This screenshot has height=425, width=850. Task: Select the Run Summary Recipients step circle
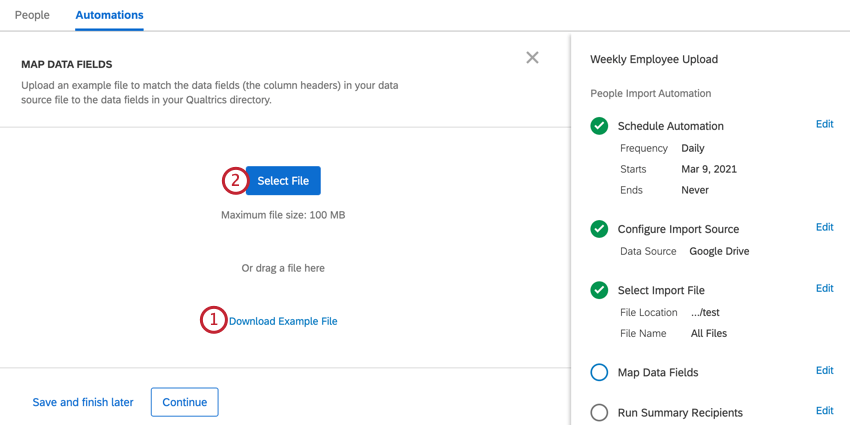(599, 413)
